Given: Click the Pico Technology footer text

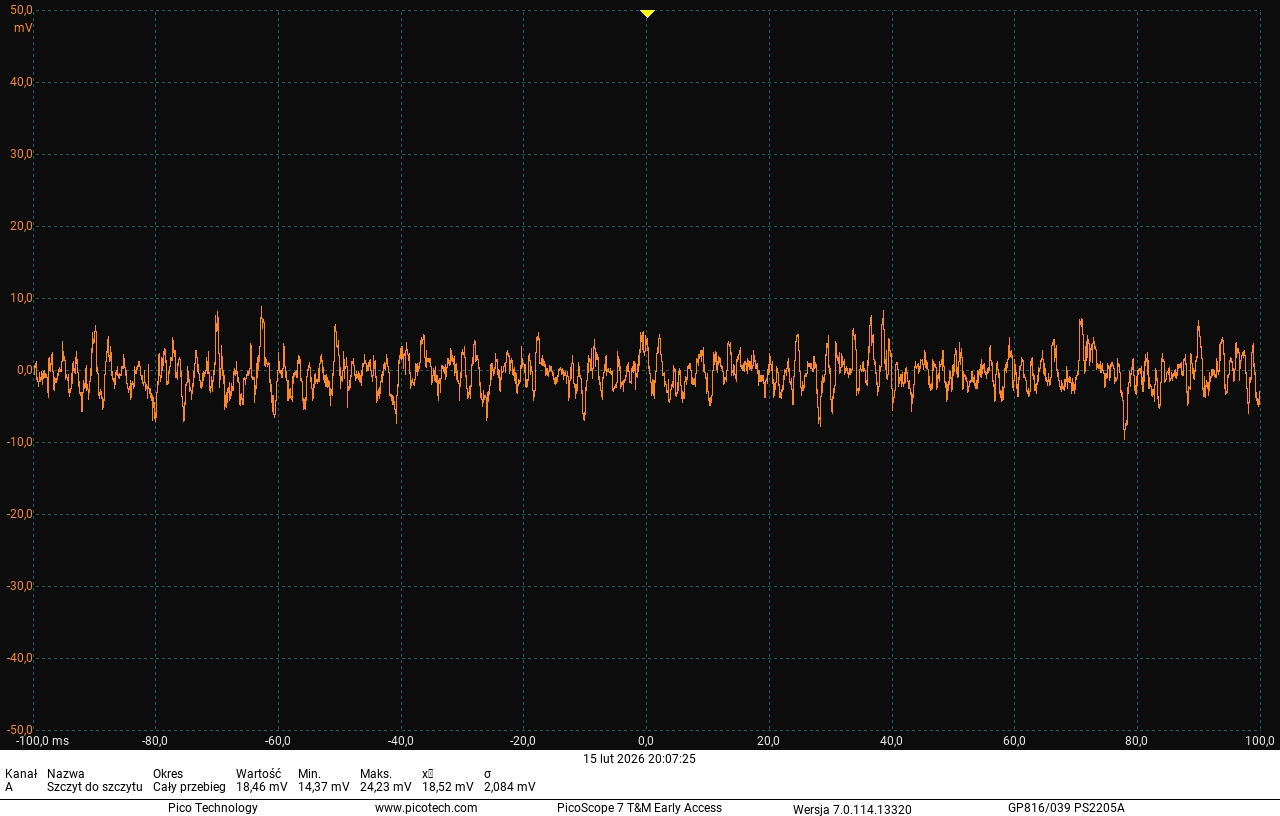Looking at the screenshot, I should point(212,808).
